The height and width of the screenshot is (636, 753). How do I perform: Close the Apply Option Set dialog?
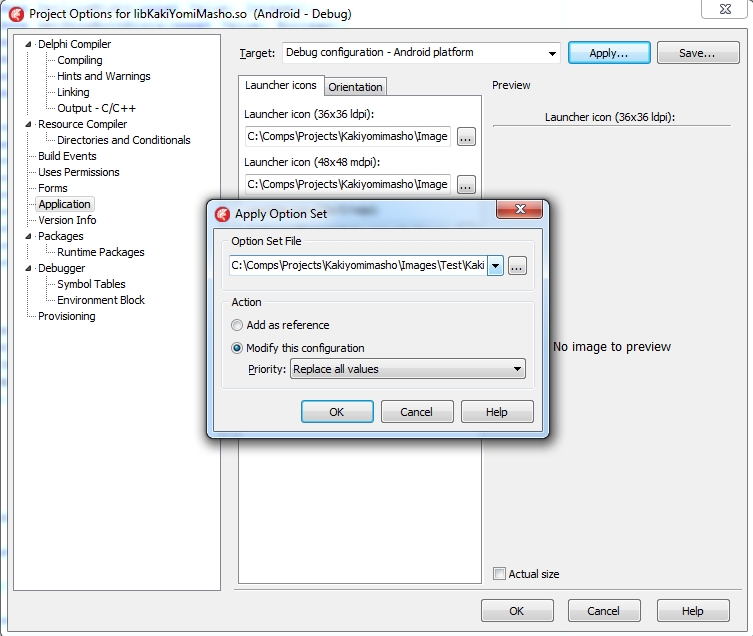pos(520,209)
